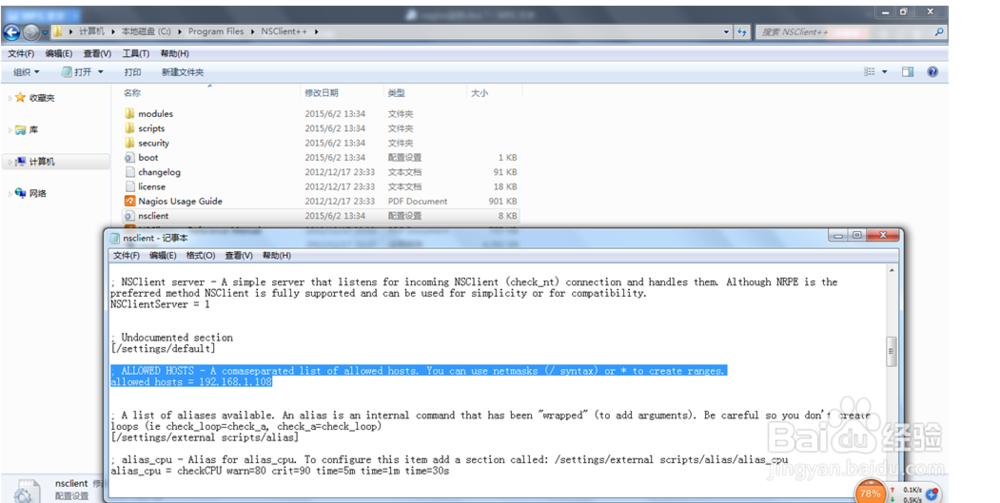Toggle the preview pane icon
1000x503 pixels.
click(908, 72)
